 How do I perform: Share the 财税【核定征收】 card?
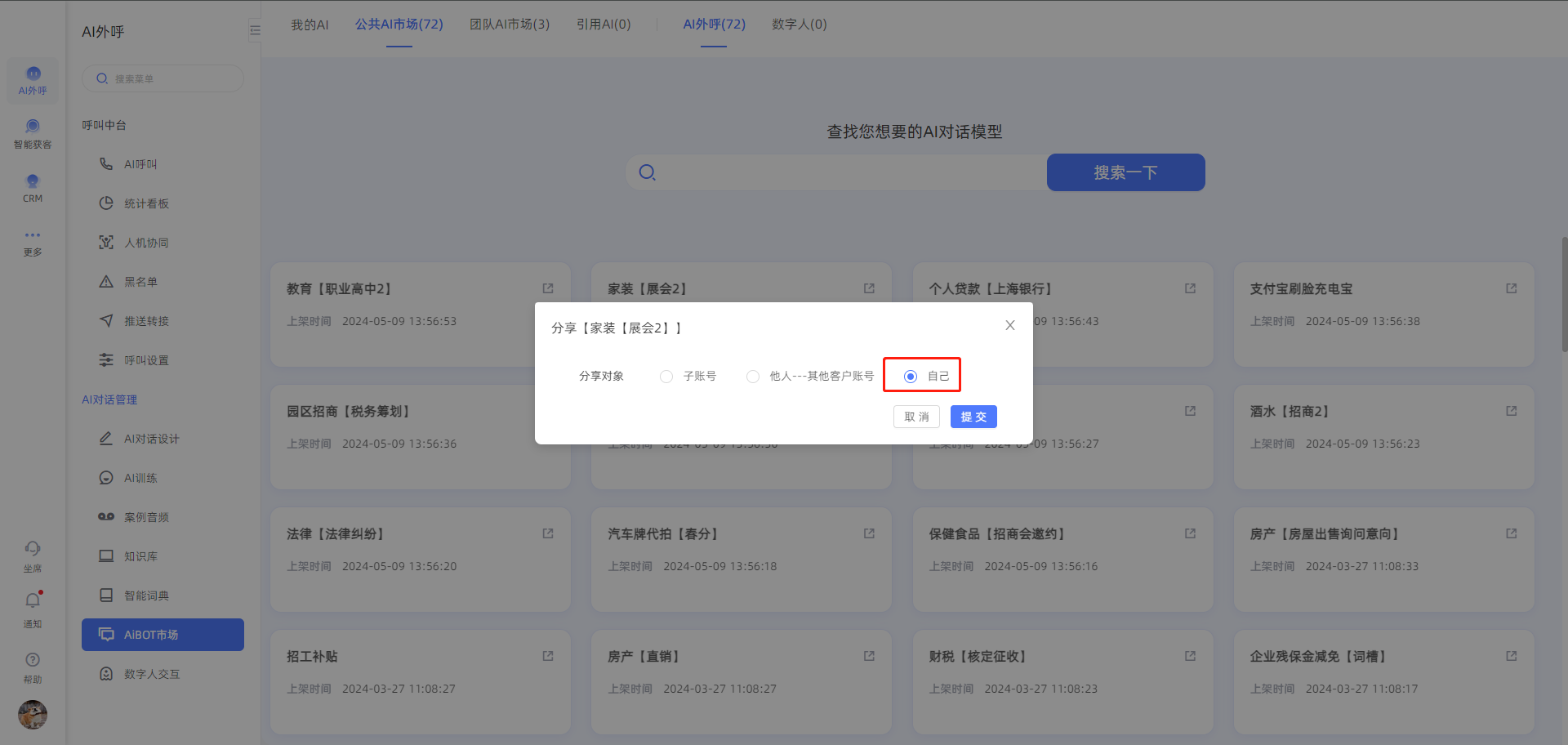[x=1190, y=656]
